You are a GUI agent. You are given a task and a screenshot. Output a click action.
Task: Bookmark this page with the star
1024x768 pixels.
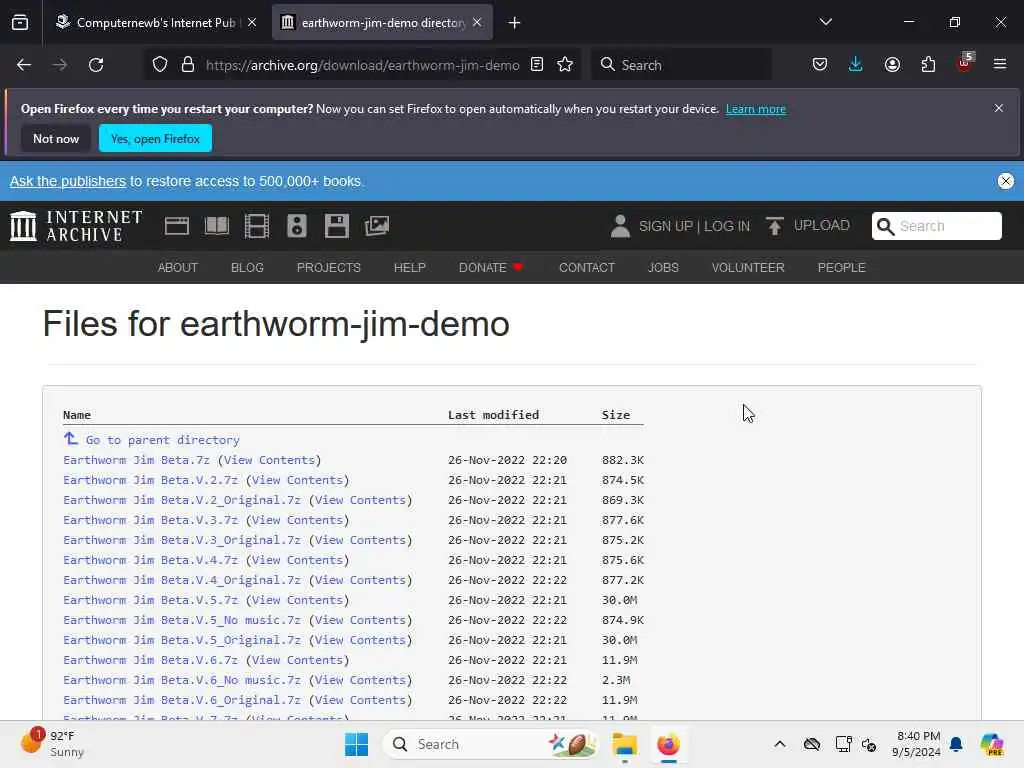(565, 65)
